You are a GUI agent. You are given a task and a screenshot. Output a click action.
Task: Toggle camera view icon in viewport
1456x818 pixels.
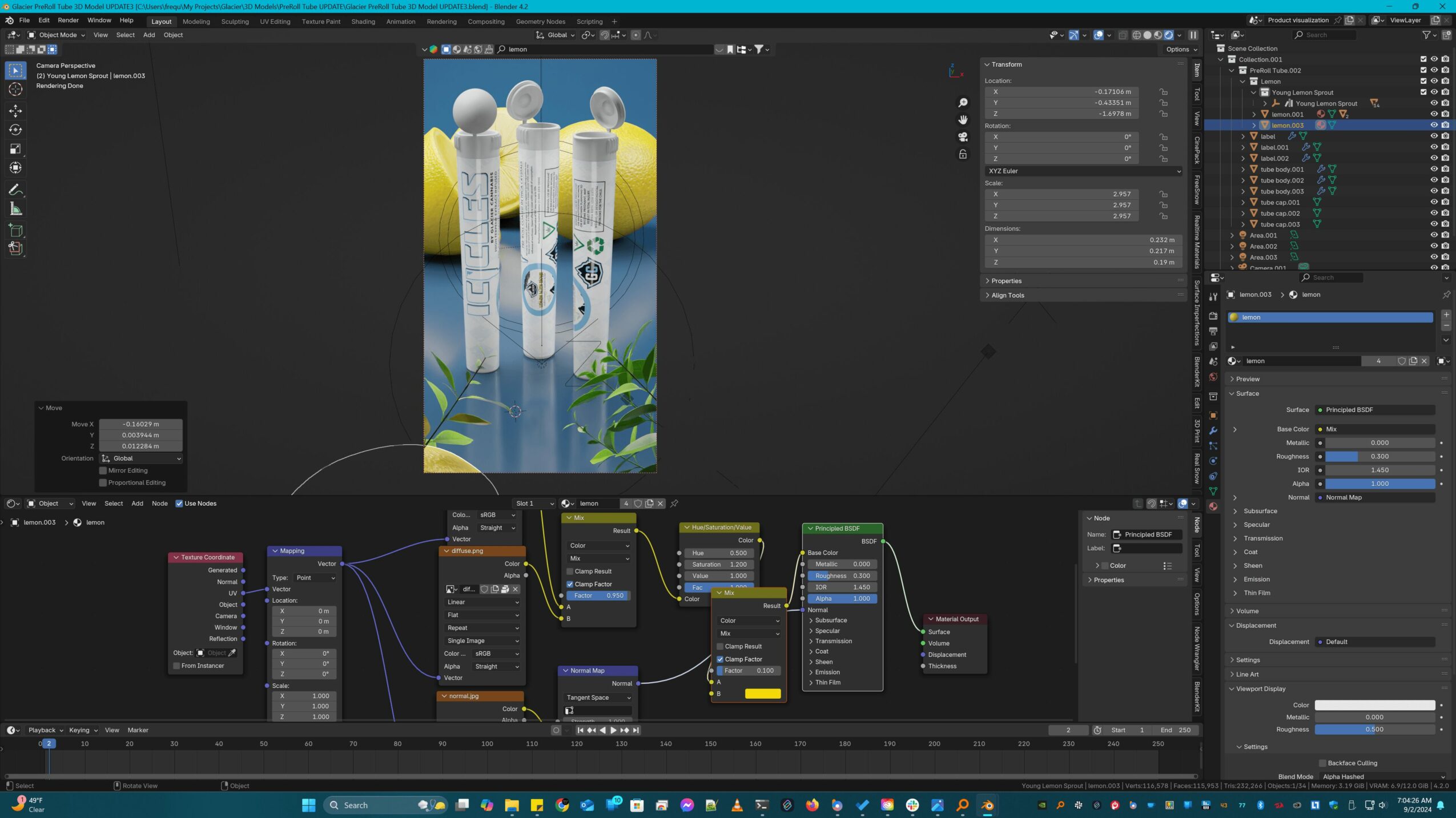pos(963,137)
